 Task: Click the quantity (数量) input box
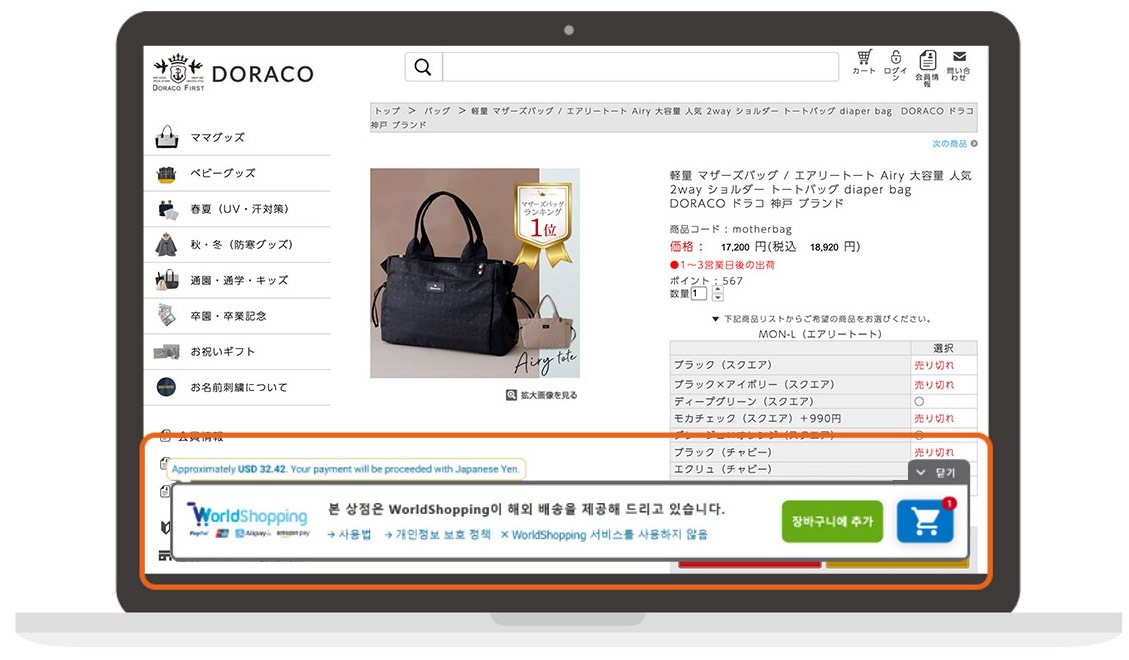click(698, 294)
